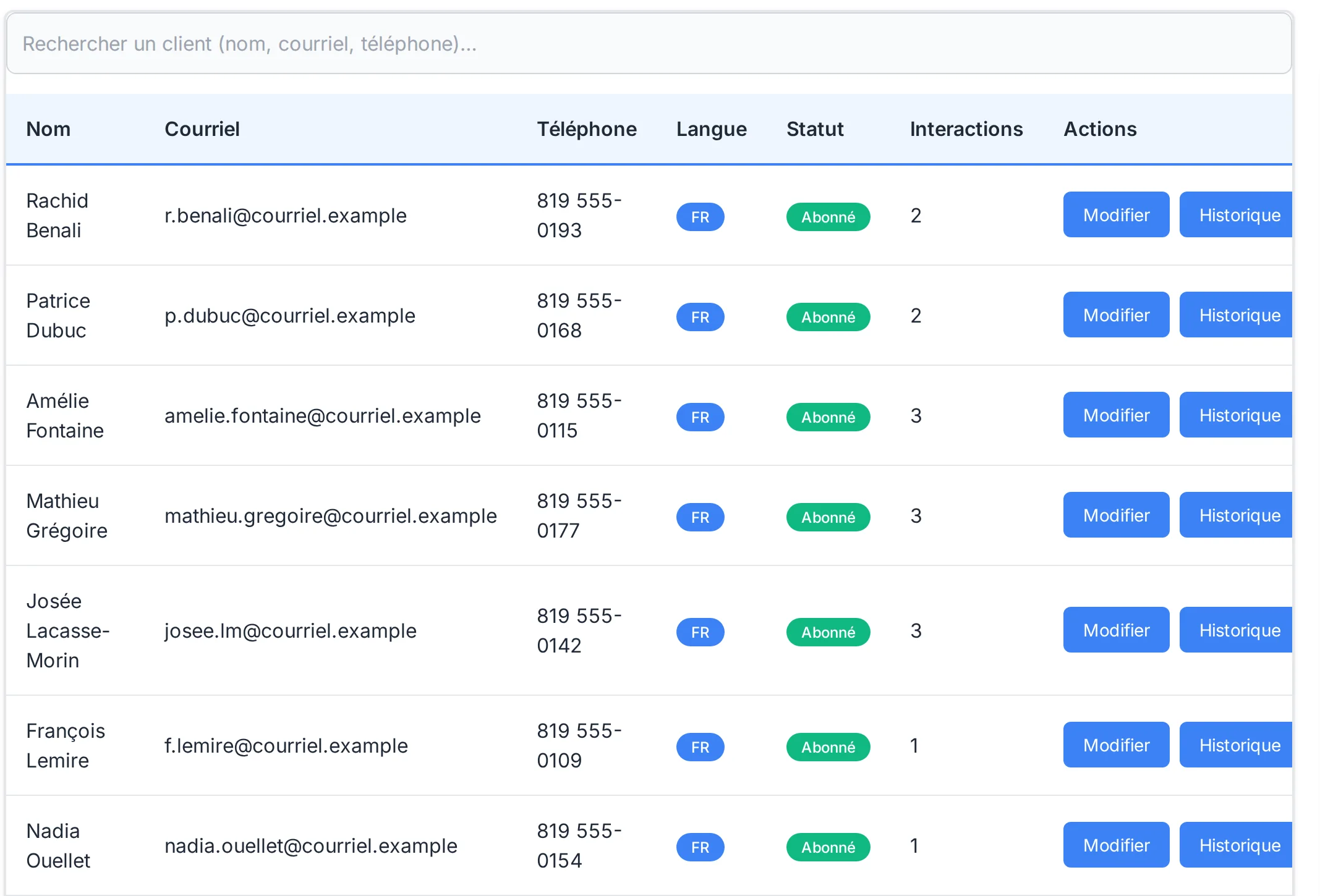
Task: Click the Abonné badge for Nadia Ouellet
Action: [828, 847]
